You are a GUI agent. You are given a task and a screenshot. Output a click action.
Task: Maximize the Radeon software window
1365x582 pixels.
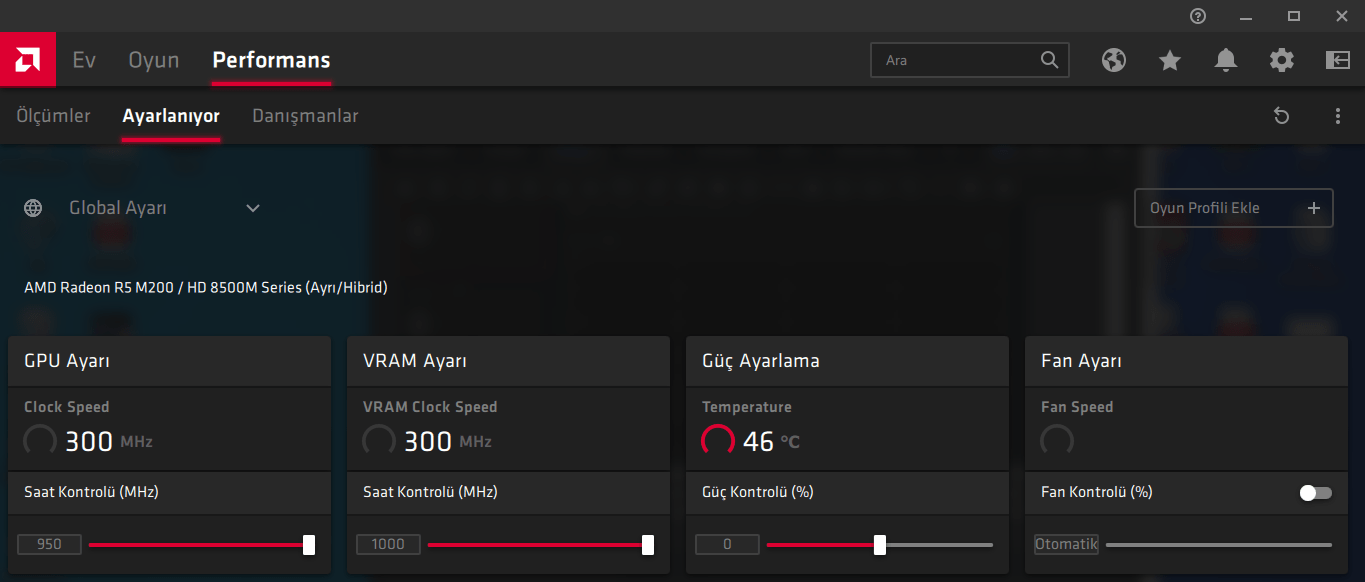pos(1294,16)
